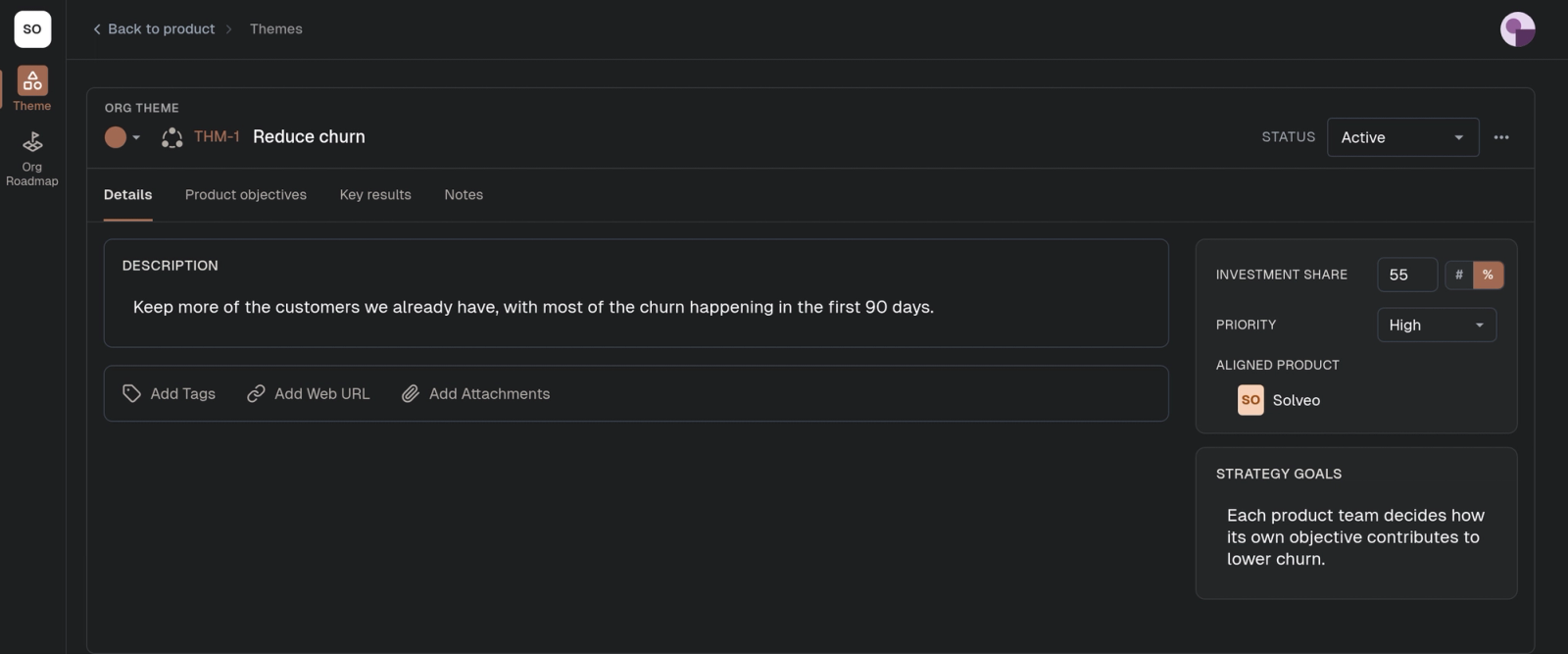The height and width of the screenshot is (654, 1568).
Task: Switch investment share to number mode
Action: click(x=1458, y=275)
